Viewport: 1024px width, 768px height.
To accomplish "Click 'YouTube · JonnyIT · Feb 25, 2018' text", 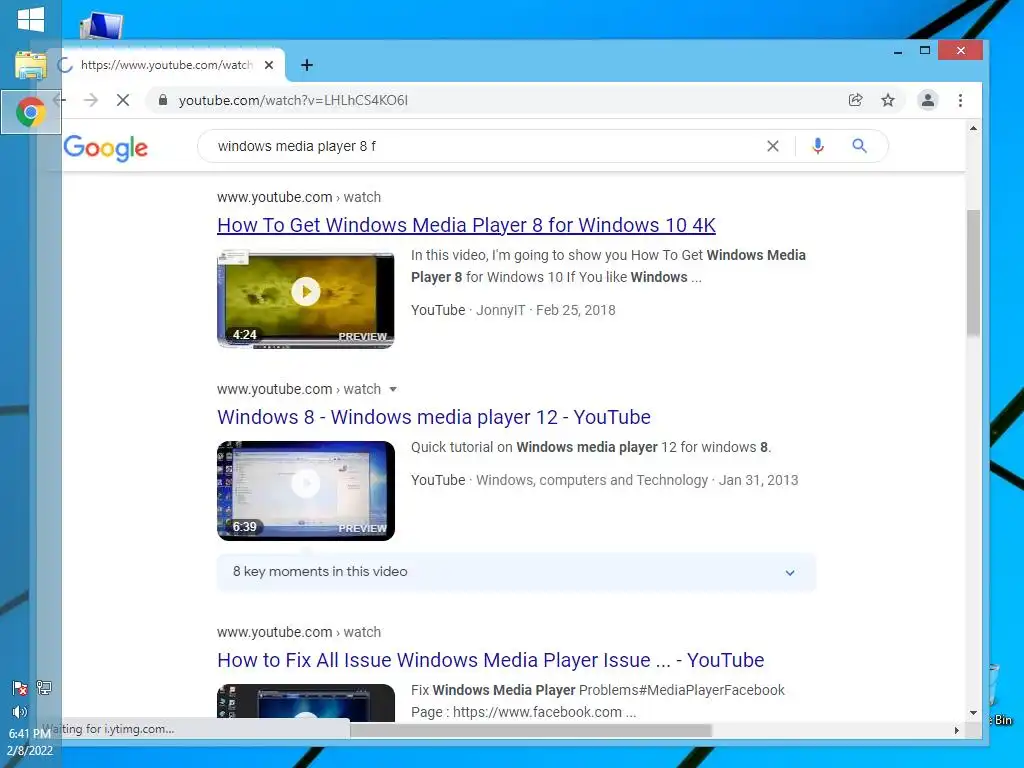I will [513, 310].
